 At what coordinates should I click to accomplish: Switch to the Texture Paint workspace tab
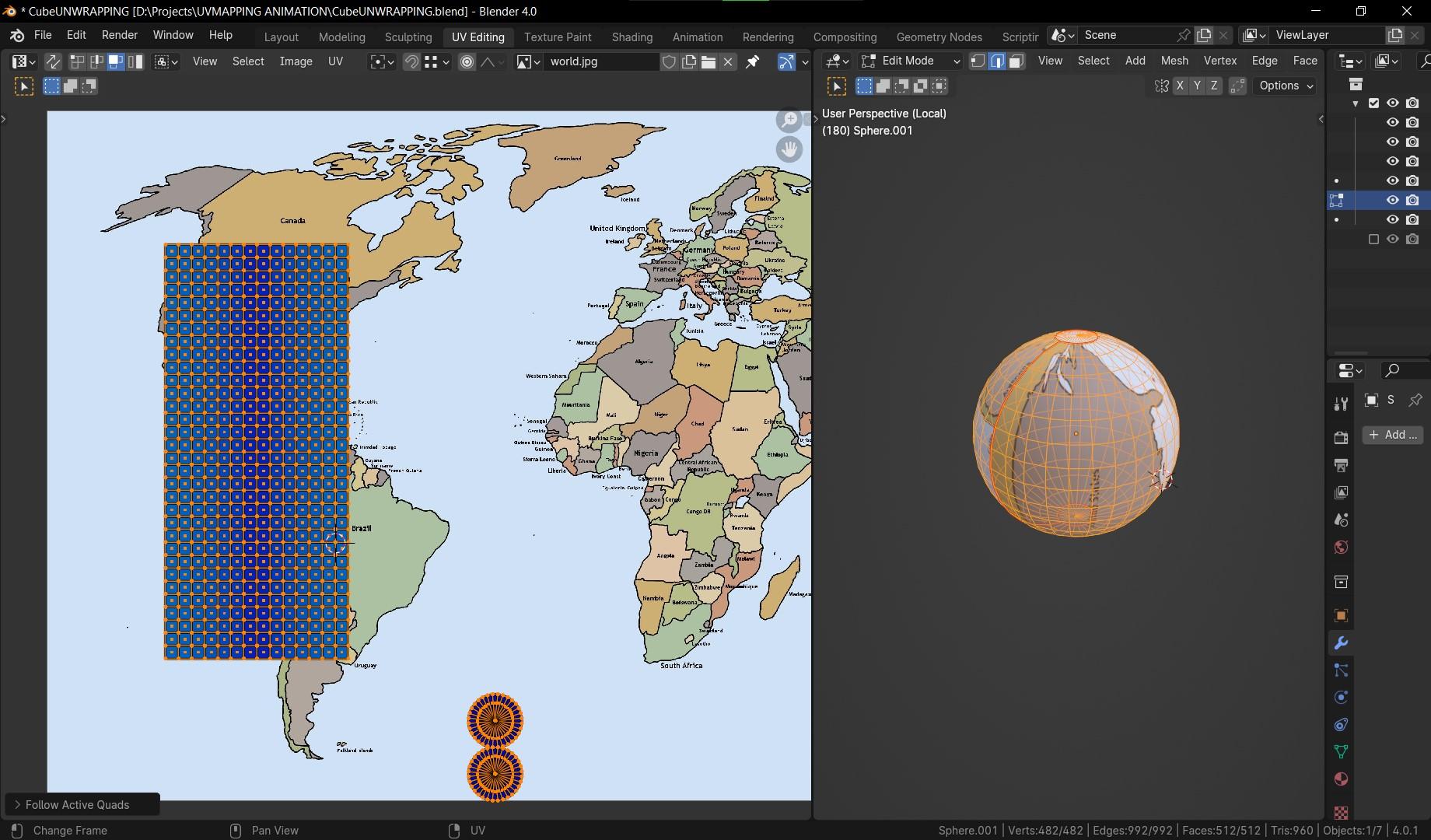click(x=557, y=37)
